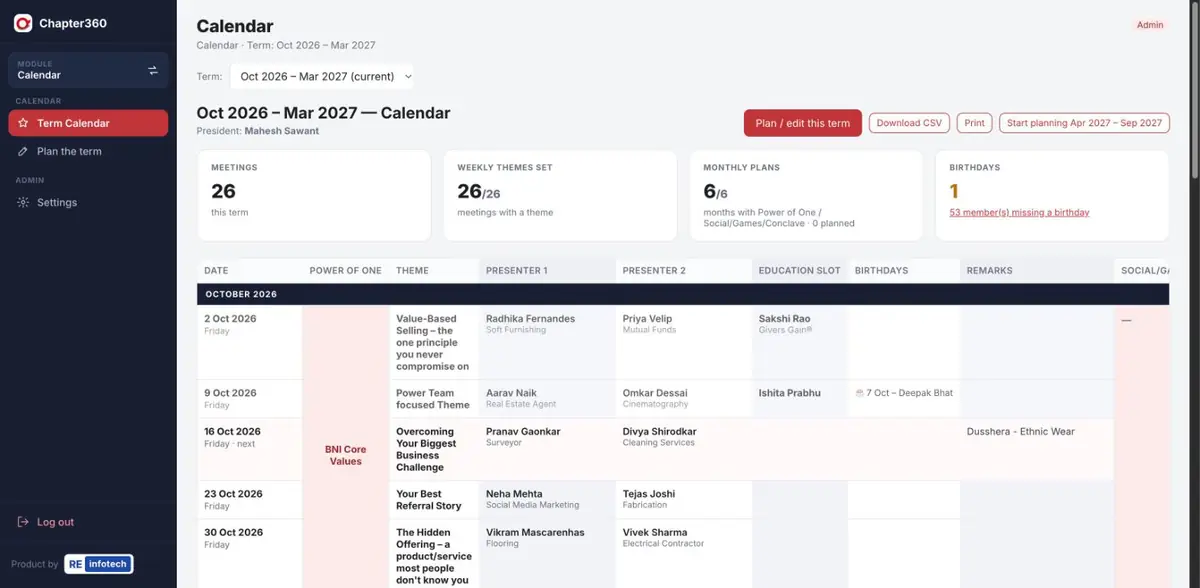The width and height of the screenshot is (1200, 588).
Task: Click presenter Vivek Sharma
Action: pos(655,533)
